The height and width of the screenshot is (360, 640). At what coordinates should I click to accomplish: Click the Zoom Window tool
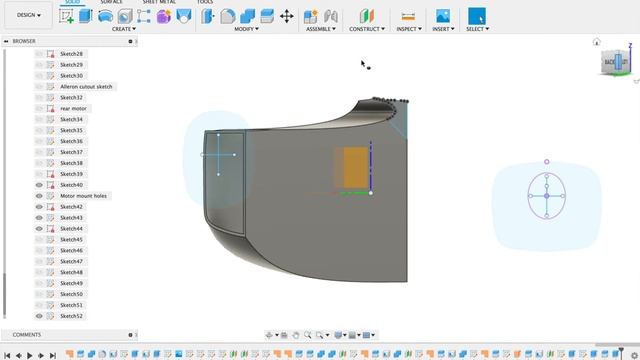coord(320,335)
